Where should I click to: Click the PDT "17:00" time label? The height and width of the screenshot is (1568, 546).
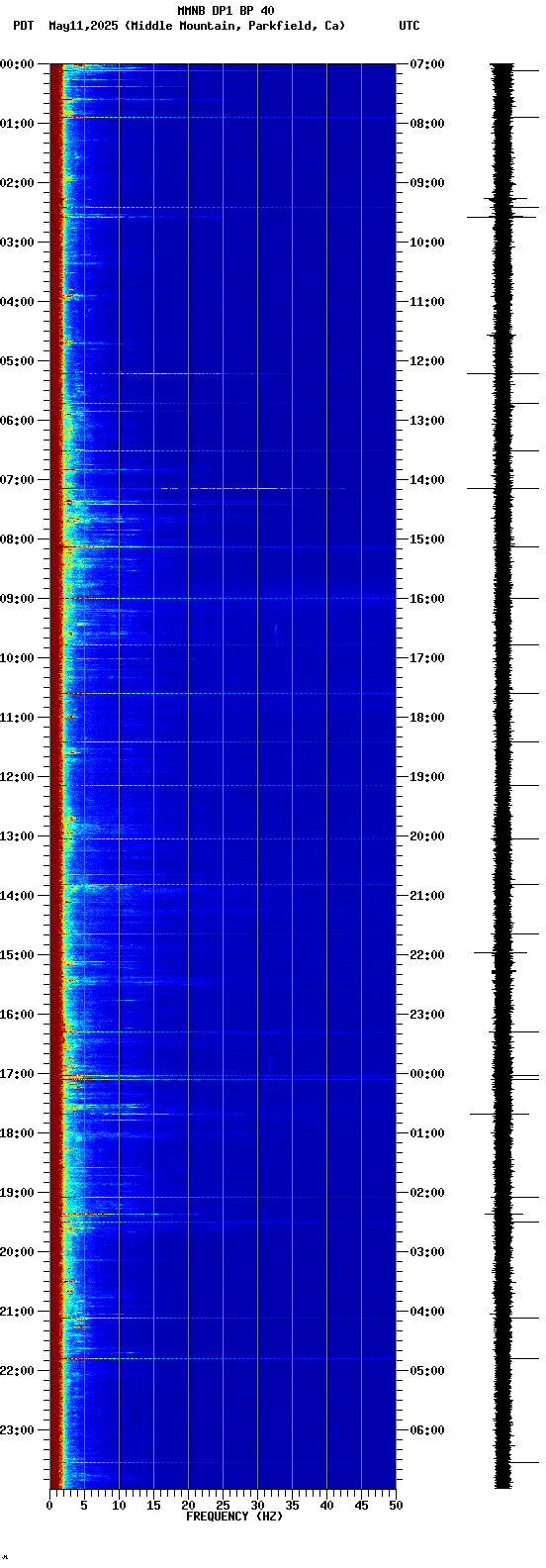(17, 1074)
